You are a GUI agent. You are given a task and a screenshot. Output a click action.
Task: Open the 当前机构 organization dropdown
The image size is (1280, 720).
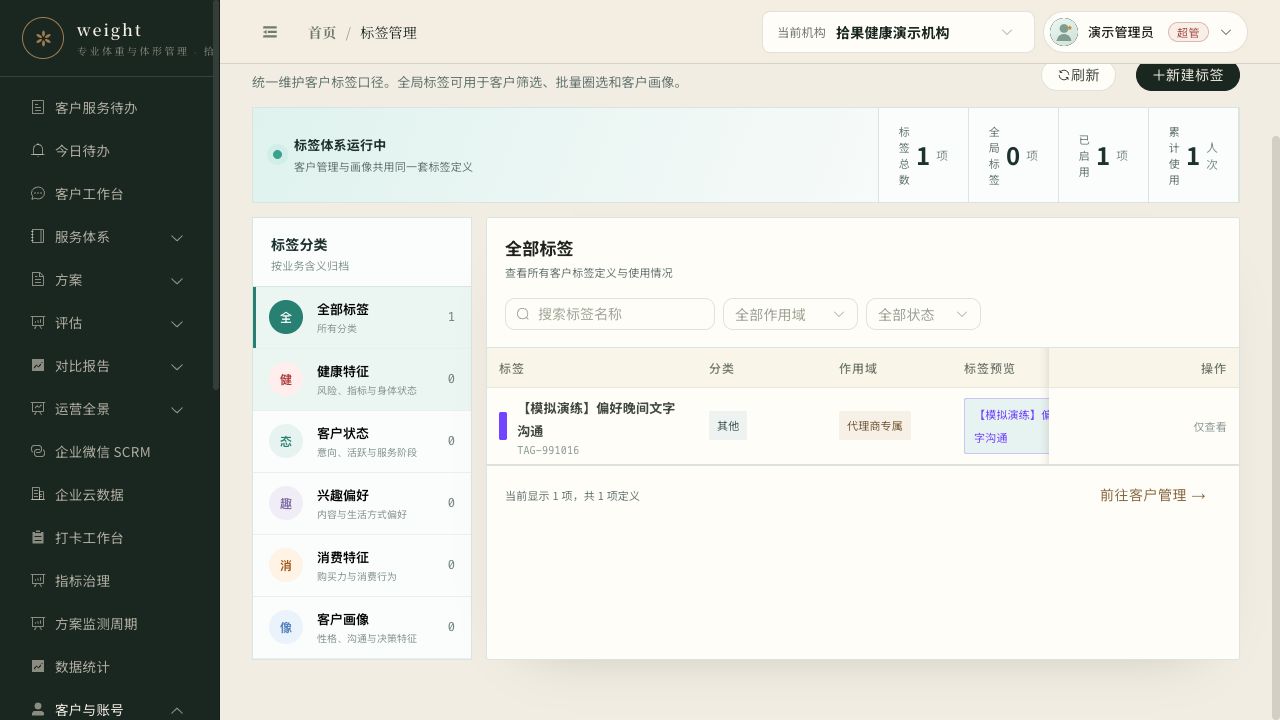tap(898, 32)
